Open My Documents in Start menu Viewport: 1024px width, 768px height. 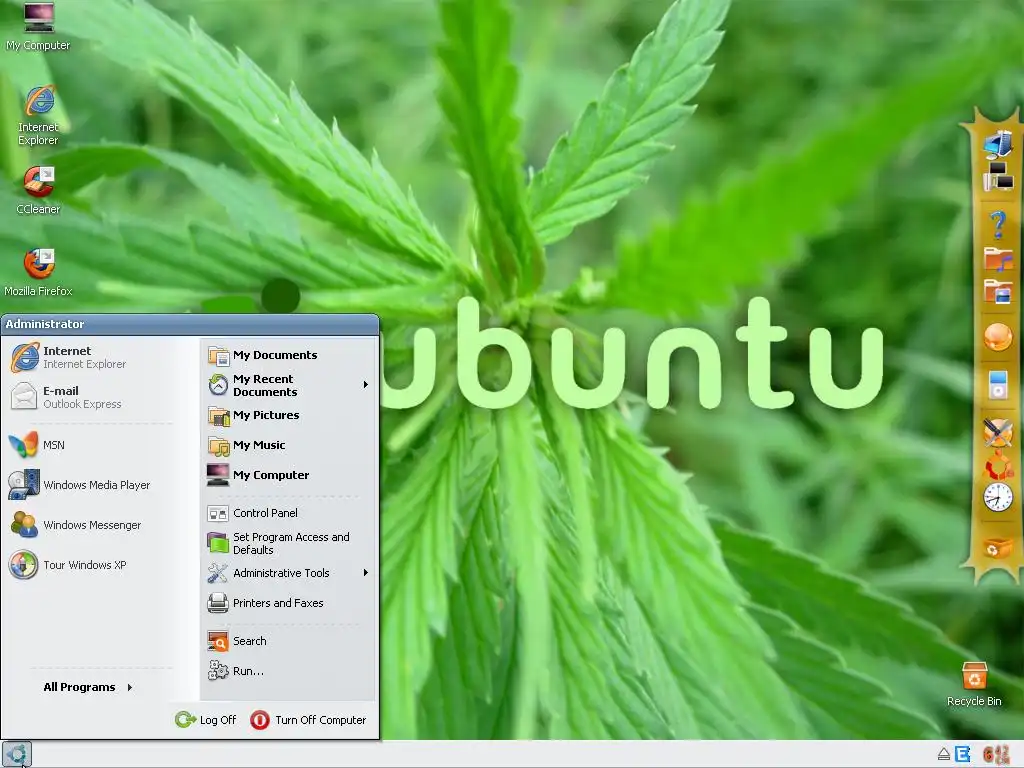click(x=288, y=355)
